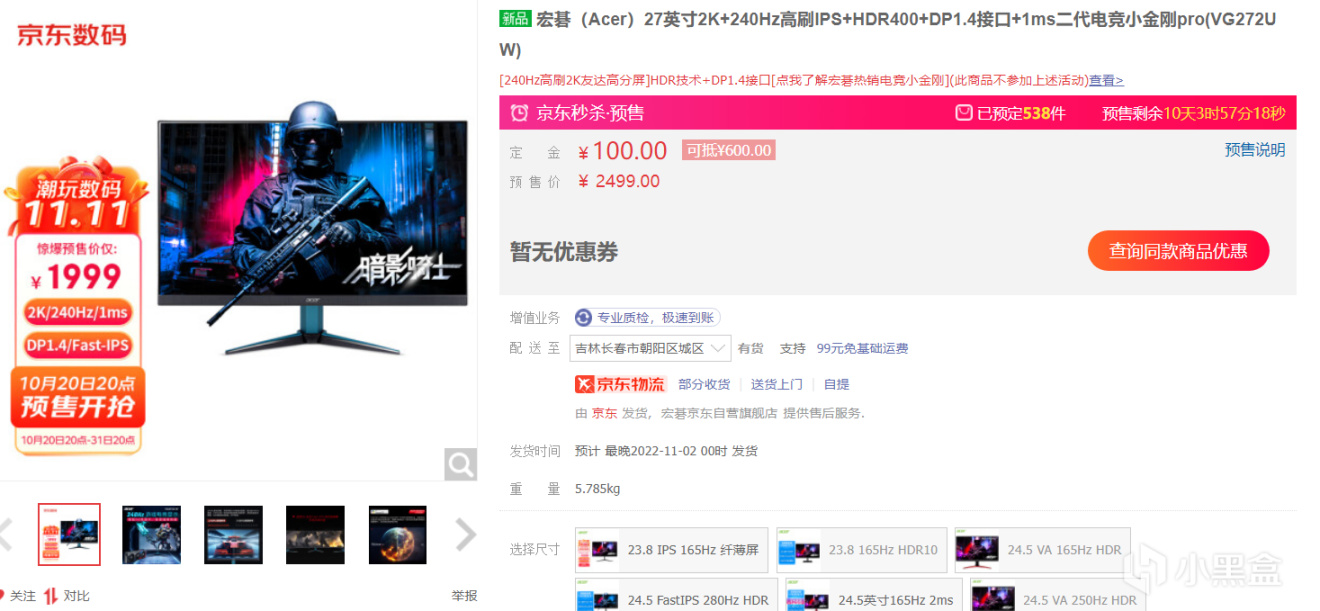Click the 有货 stock status
Viewport: 1320px width, 611px height.
[751, 348]
